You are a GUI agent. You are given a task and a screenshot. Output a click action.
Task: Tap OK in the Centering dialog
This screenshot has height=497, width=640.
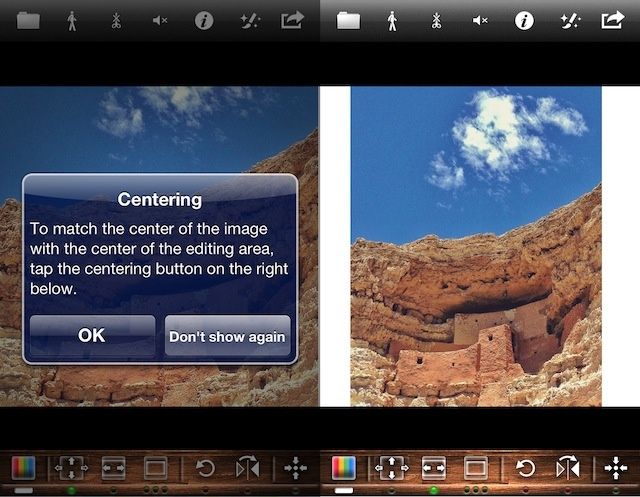tap(92, 335)
